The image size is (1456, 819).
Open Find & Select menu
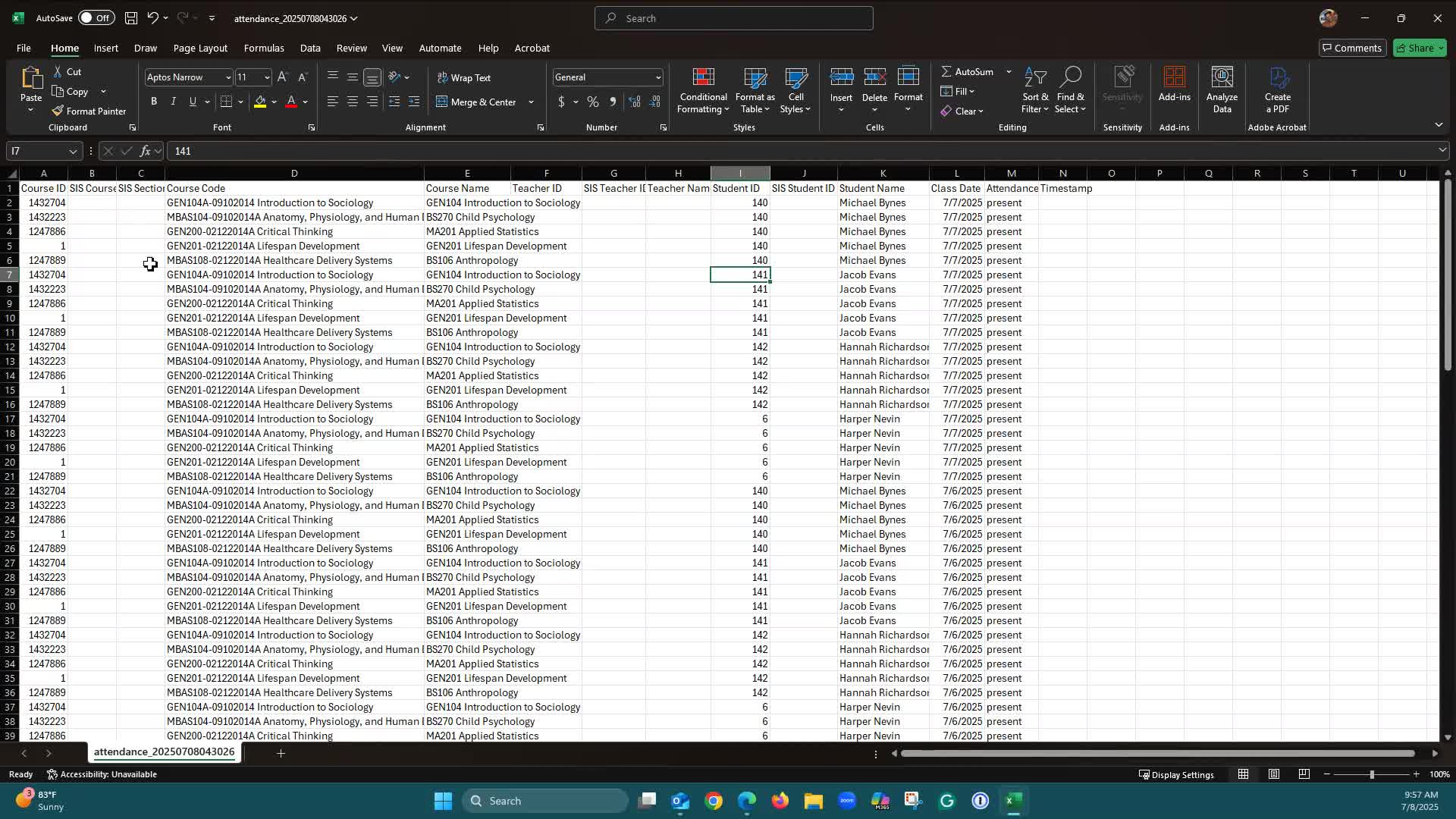(x=1070, y=91)
